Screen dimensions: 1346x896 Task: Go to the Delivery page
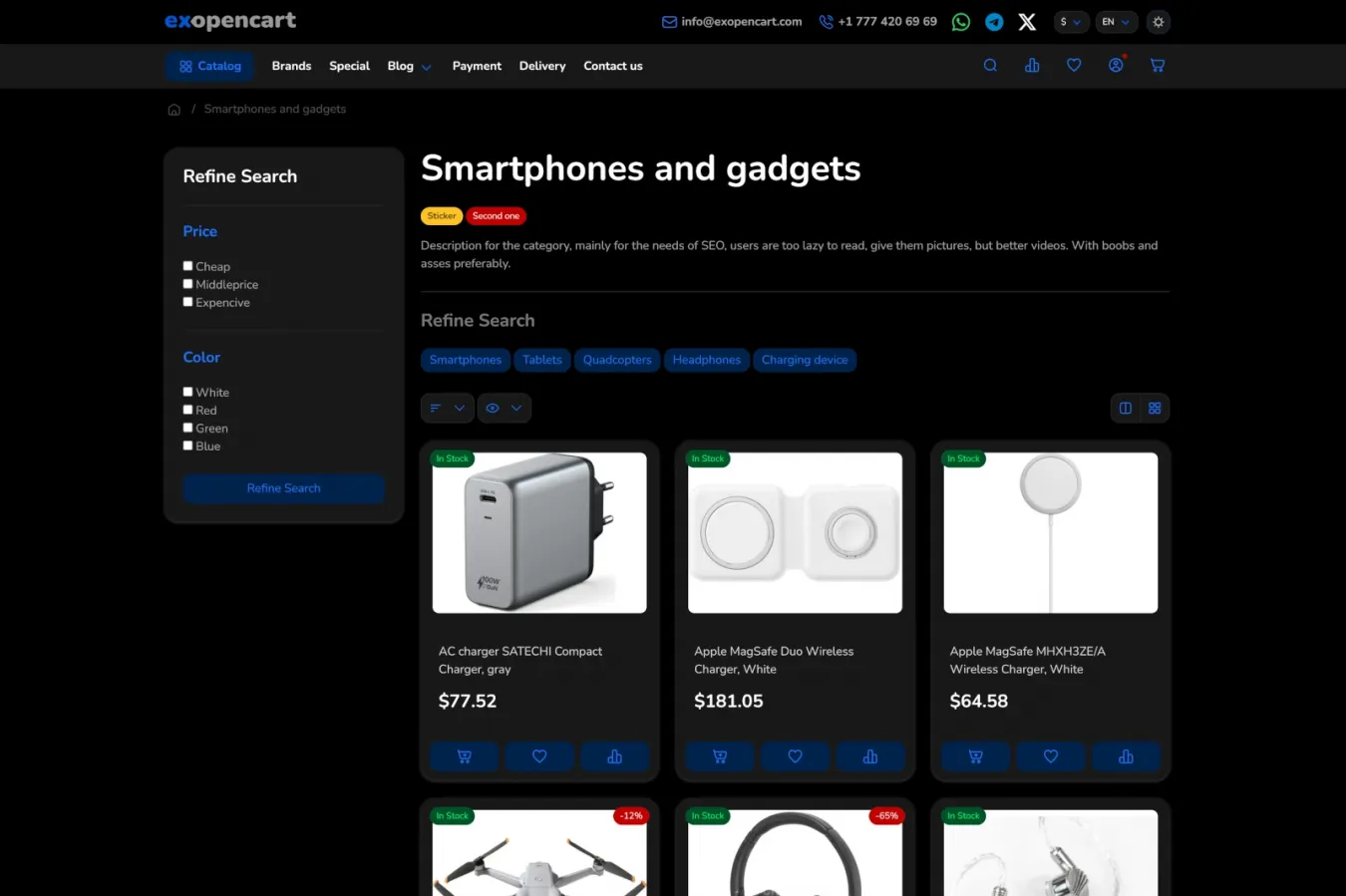point(542,66)
